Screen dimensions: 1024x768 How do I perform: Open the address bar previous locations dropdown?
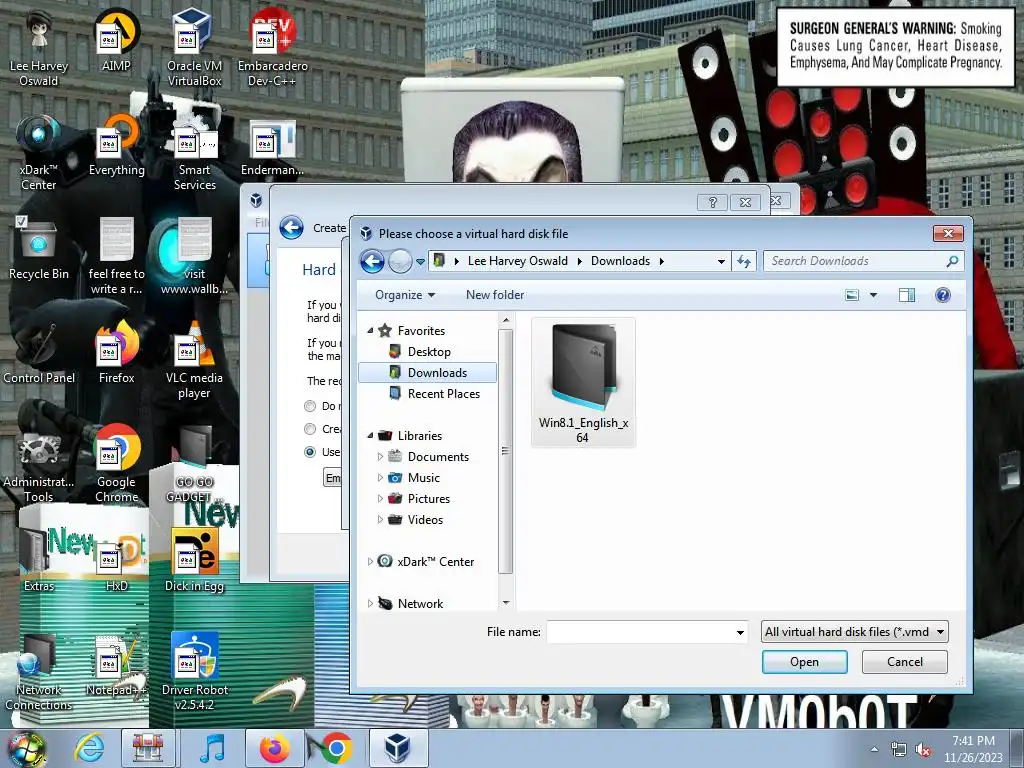[721, 261]
